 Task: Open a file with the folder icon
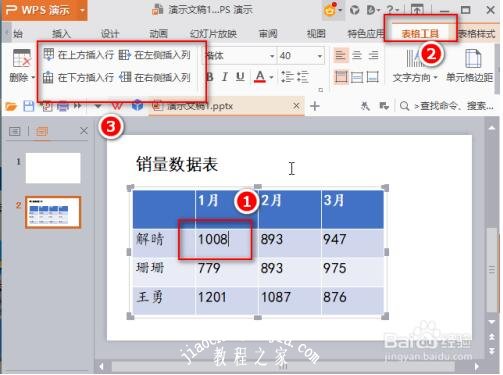click(11, 106)
